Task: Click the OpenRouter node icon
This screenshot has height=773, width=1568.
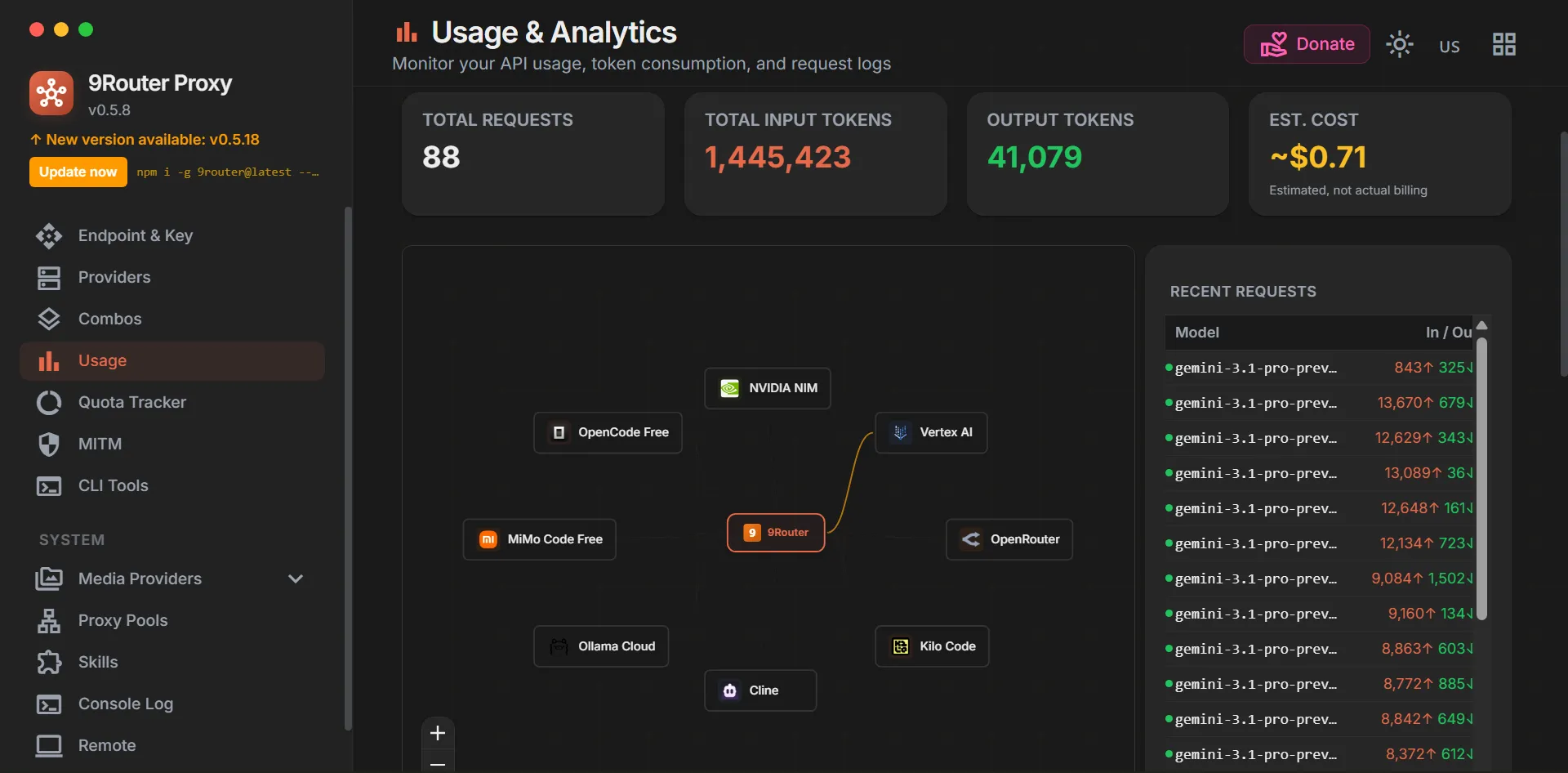Action: click(x=971, y=539)
